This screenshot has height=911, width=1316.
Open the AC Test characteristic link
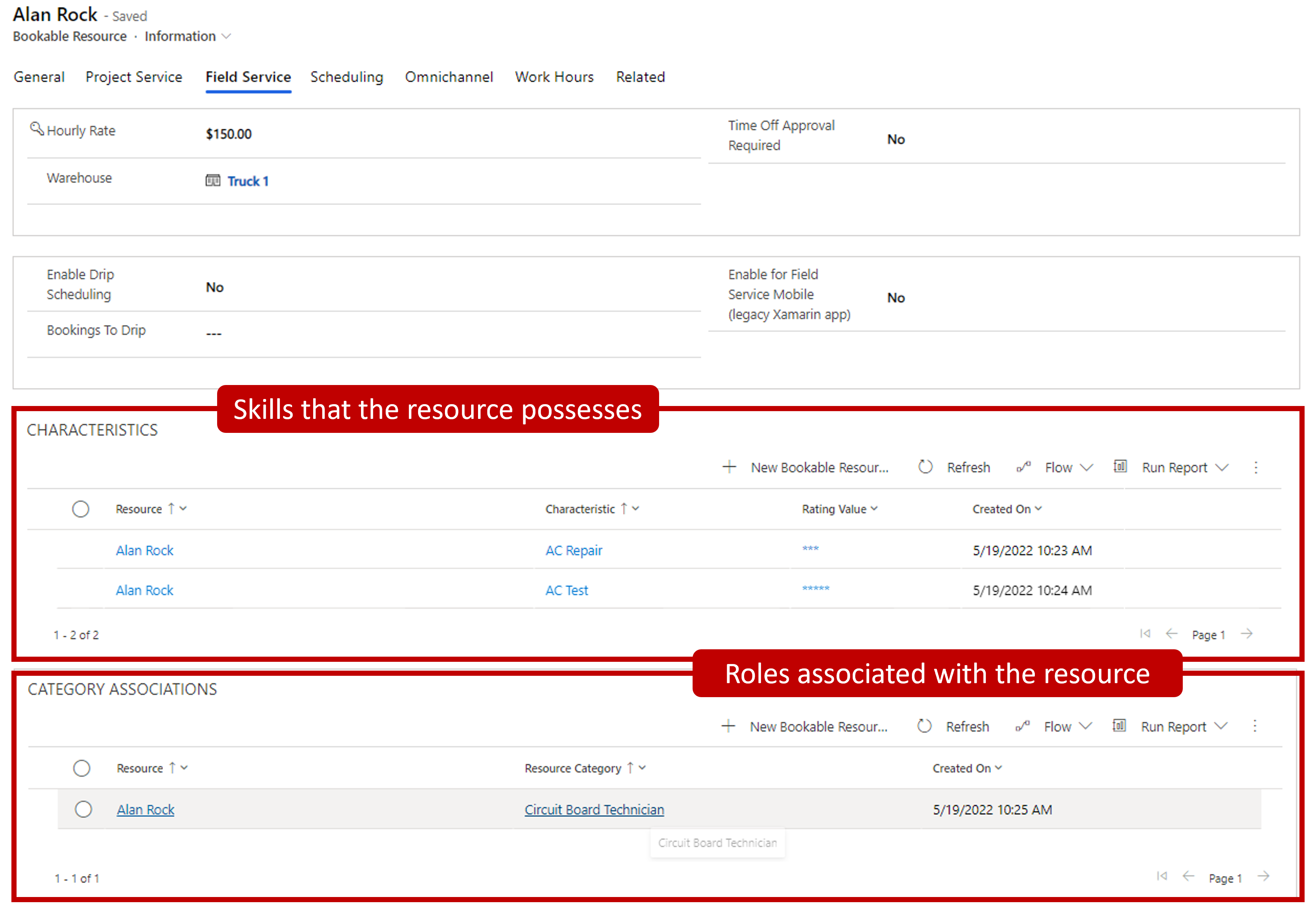566,590
